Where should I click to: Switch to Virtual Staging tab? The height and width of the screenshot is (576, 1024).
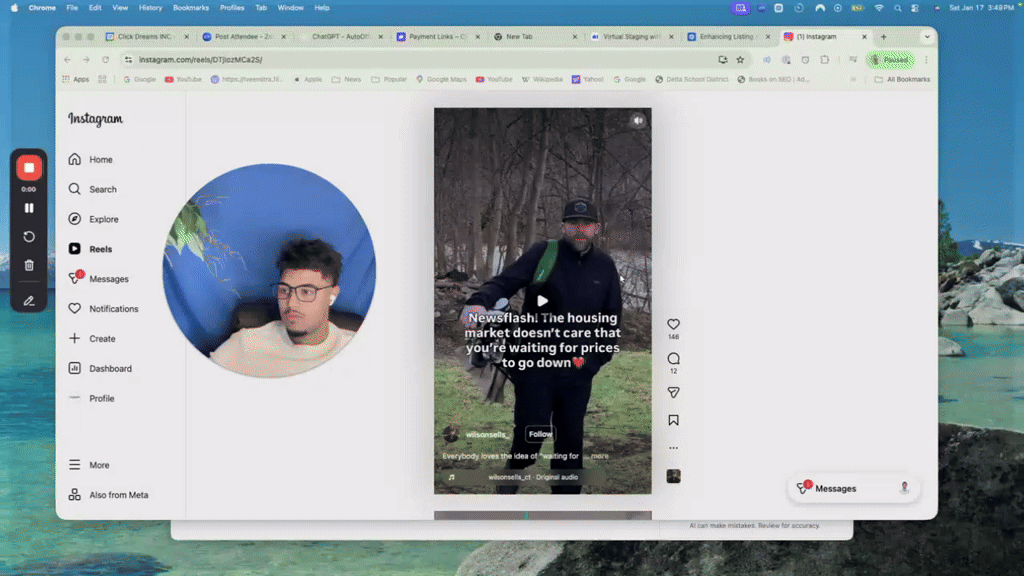630,37
